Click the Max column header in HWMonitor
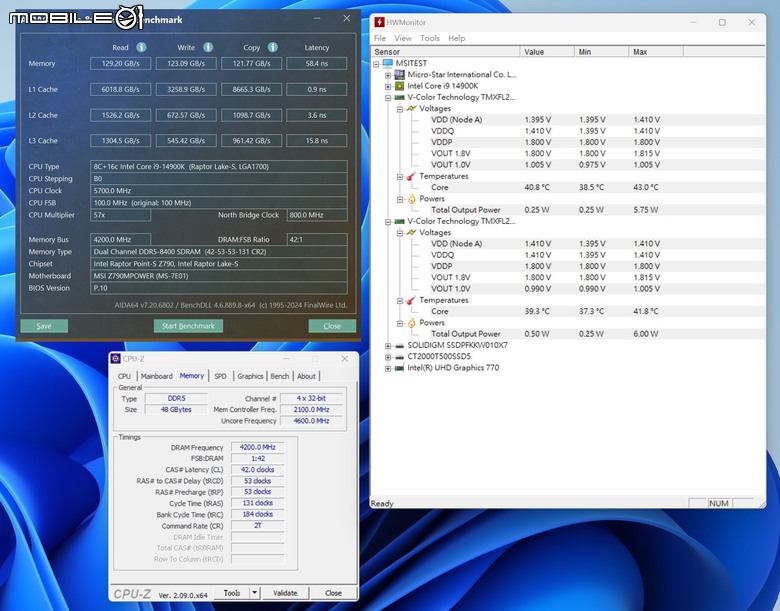 [656, 52]
